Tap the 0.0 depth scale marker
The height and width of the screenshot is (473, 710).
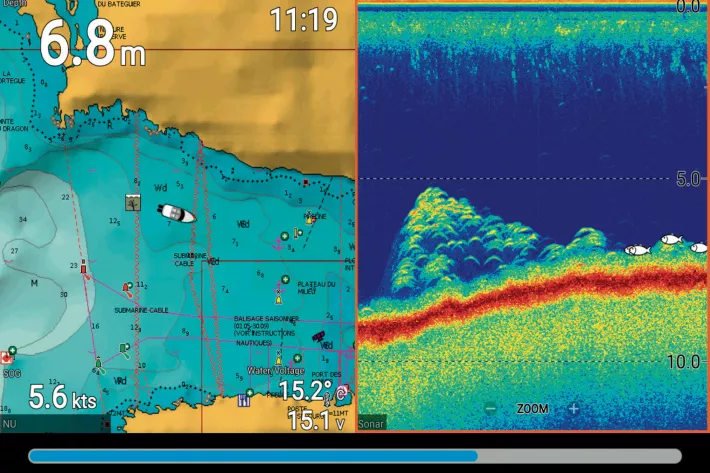[688, 6]
